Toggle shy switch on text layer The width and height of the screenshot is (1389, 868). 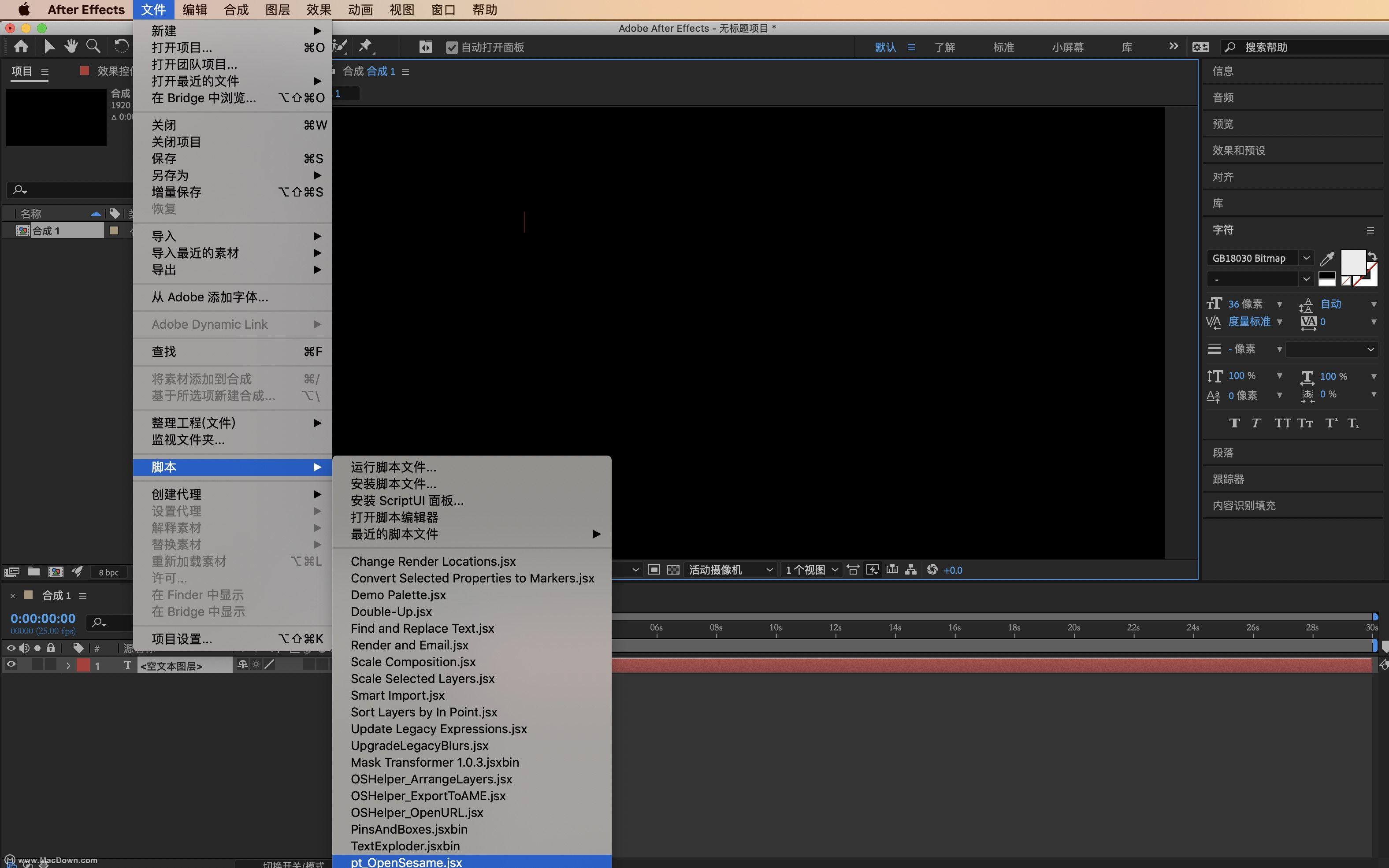(x=243, y=665)
